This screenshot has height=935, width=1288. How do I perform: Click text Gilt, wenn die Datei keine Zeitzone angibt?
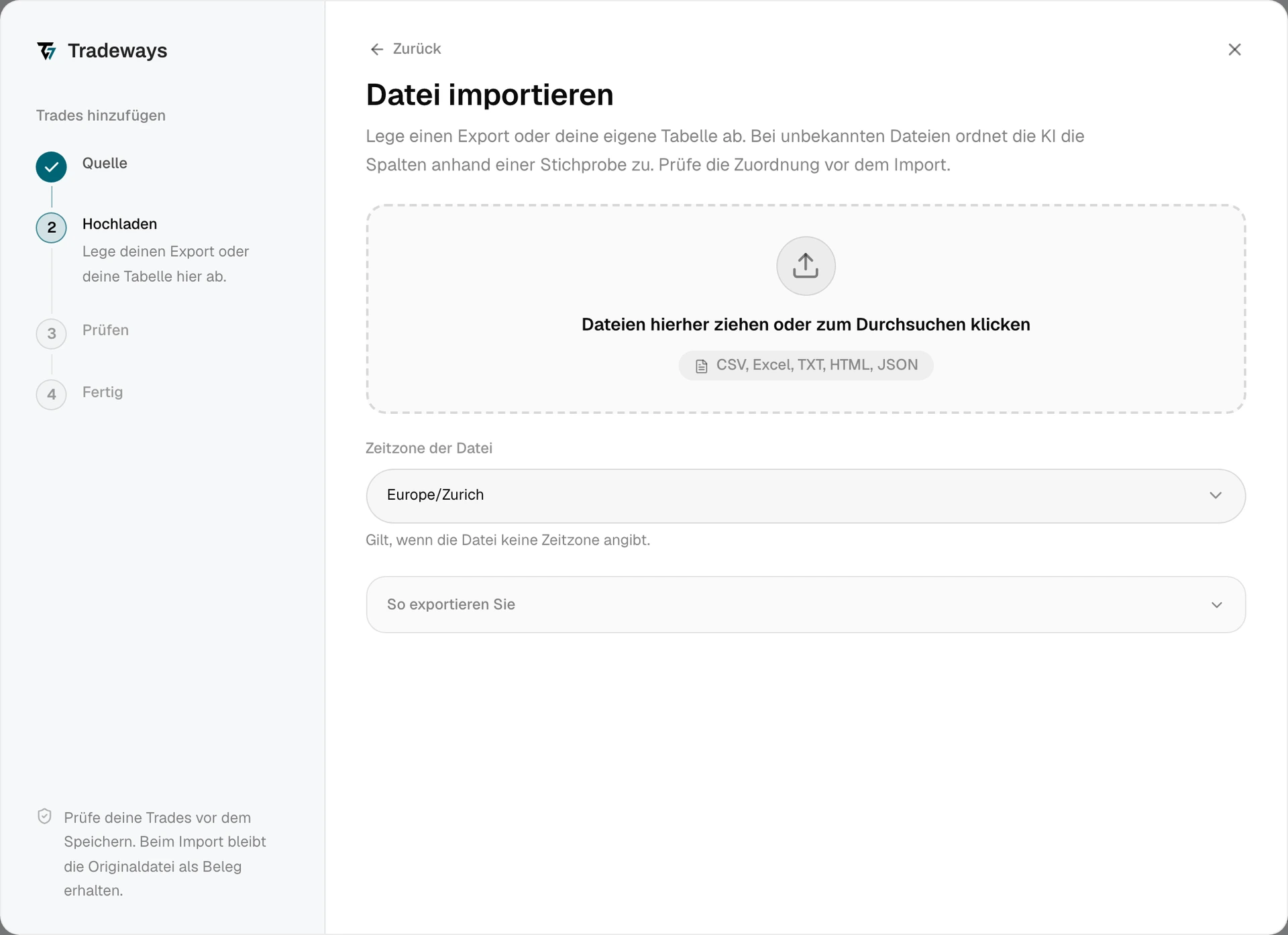[x=508, y=540]
